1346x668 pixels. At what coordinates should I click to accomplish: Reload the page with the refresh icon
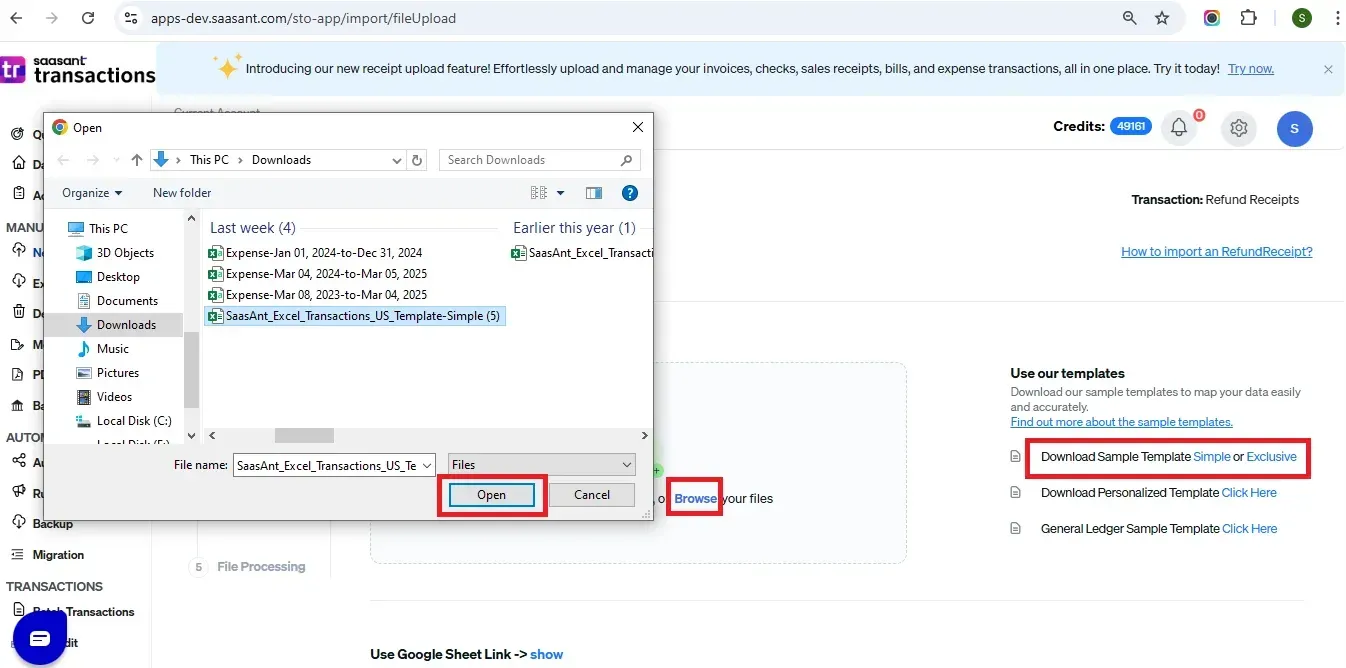[88, 18]
